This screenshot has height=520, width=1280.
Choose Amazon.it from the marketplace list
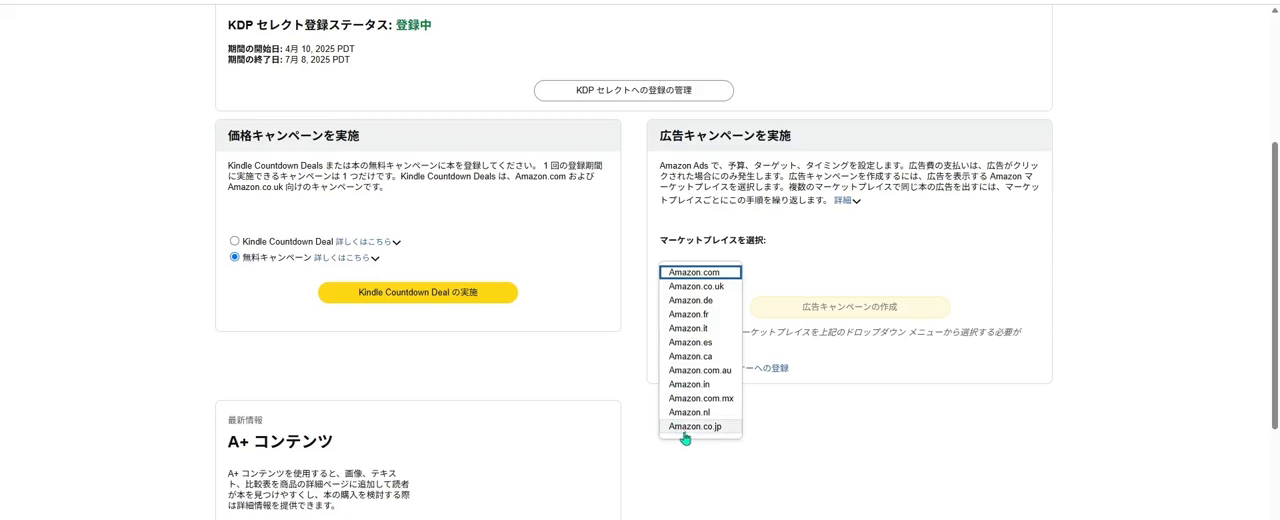tap(700, 328)
